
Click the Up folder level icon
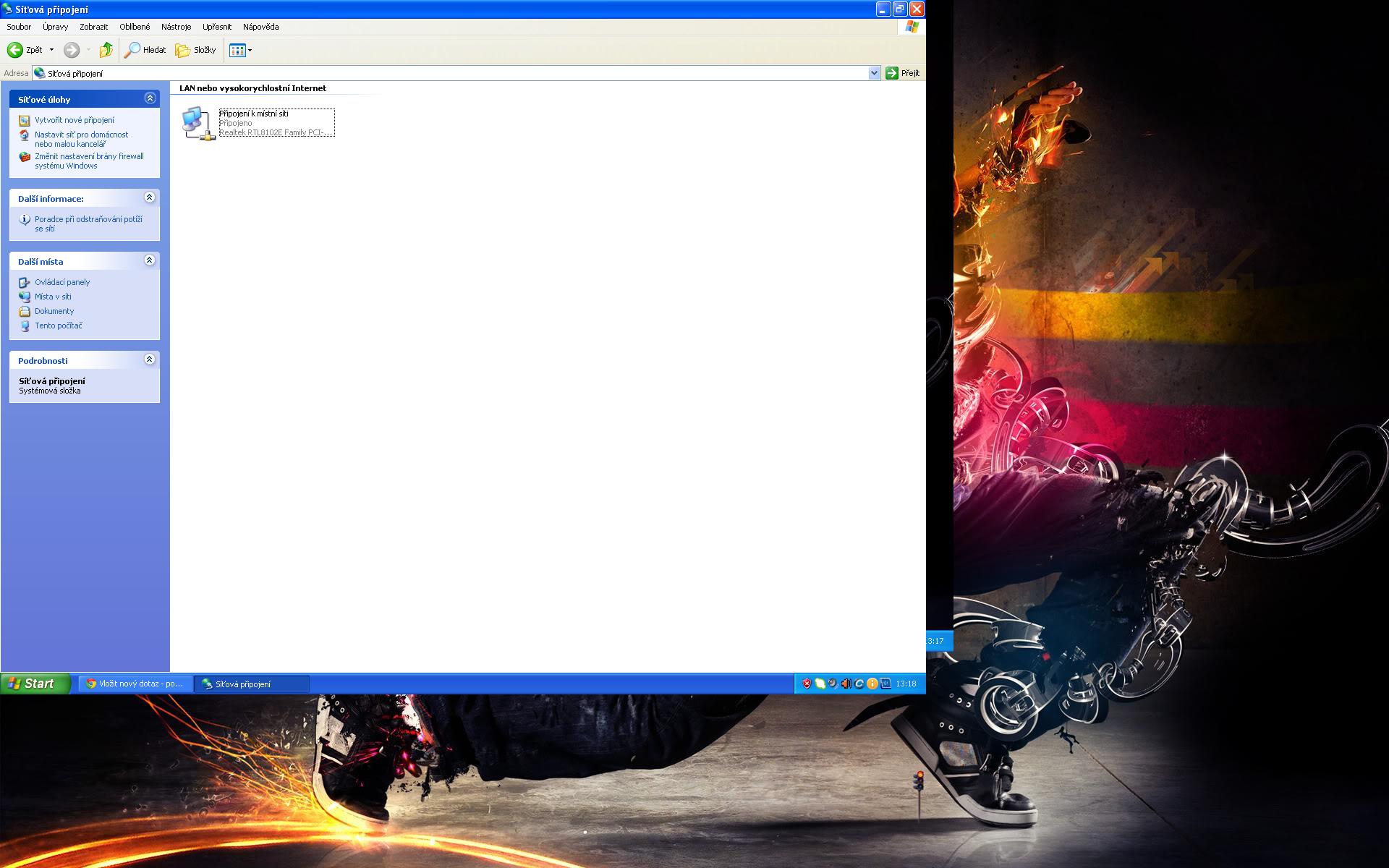point(106,50)
